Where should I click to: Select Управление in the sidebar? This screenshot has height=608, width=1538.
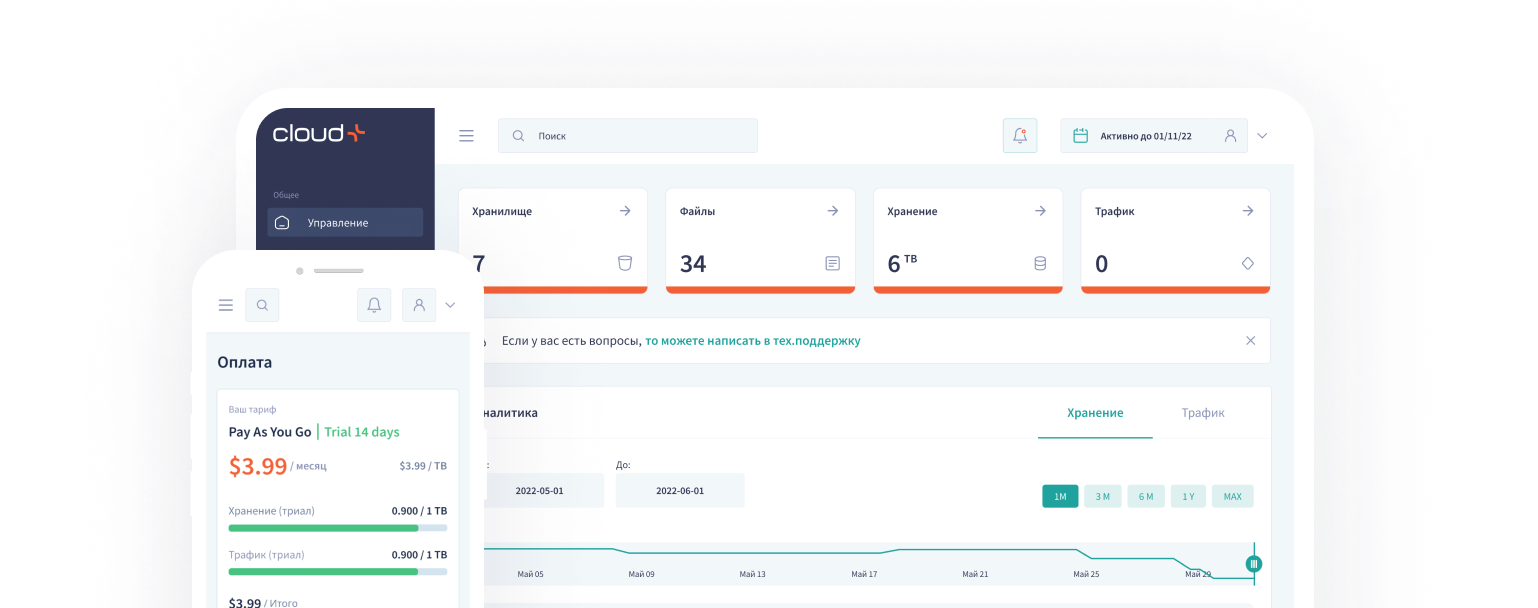(x=345, y=222)
